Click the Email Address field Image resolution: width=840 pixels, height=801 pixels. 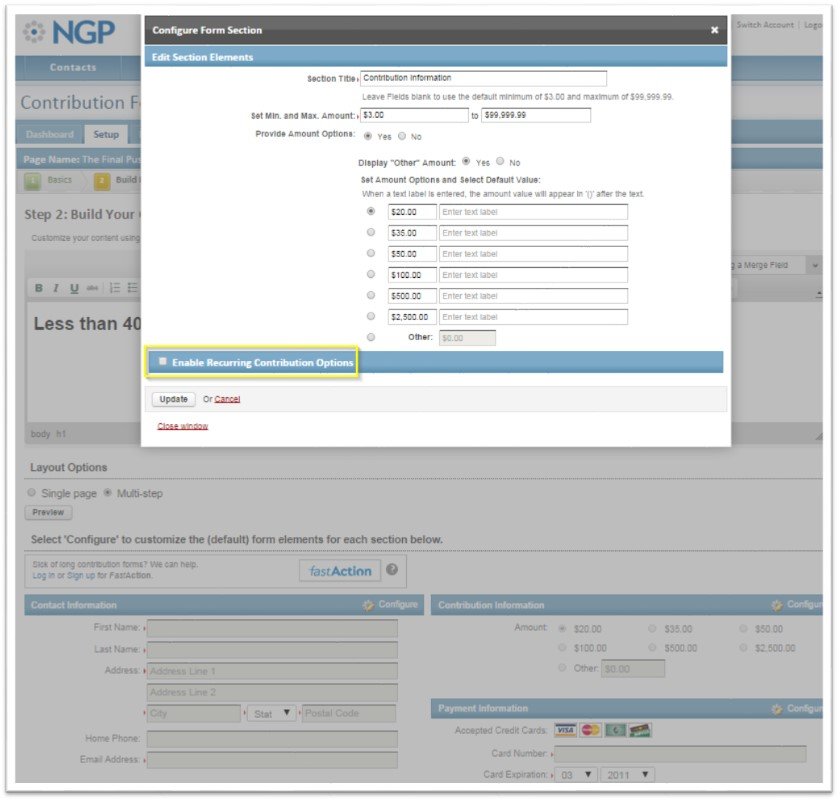[x=272, y=760]
